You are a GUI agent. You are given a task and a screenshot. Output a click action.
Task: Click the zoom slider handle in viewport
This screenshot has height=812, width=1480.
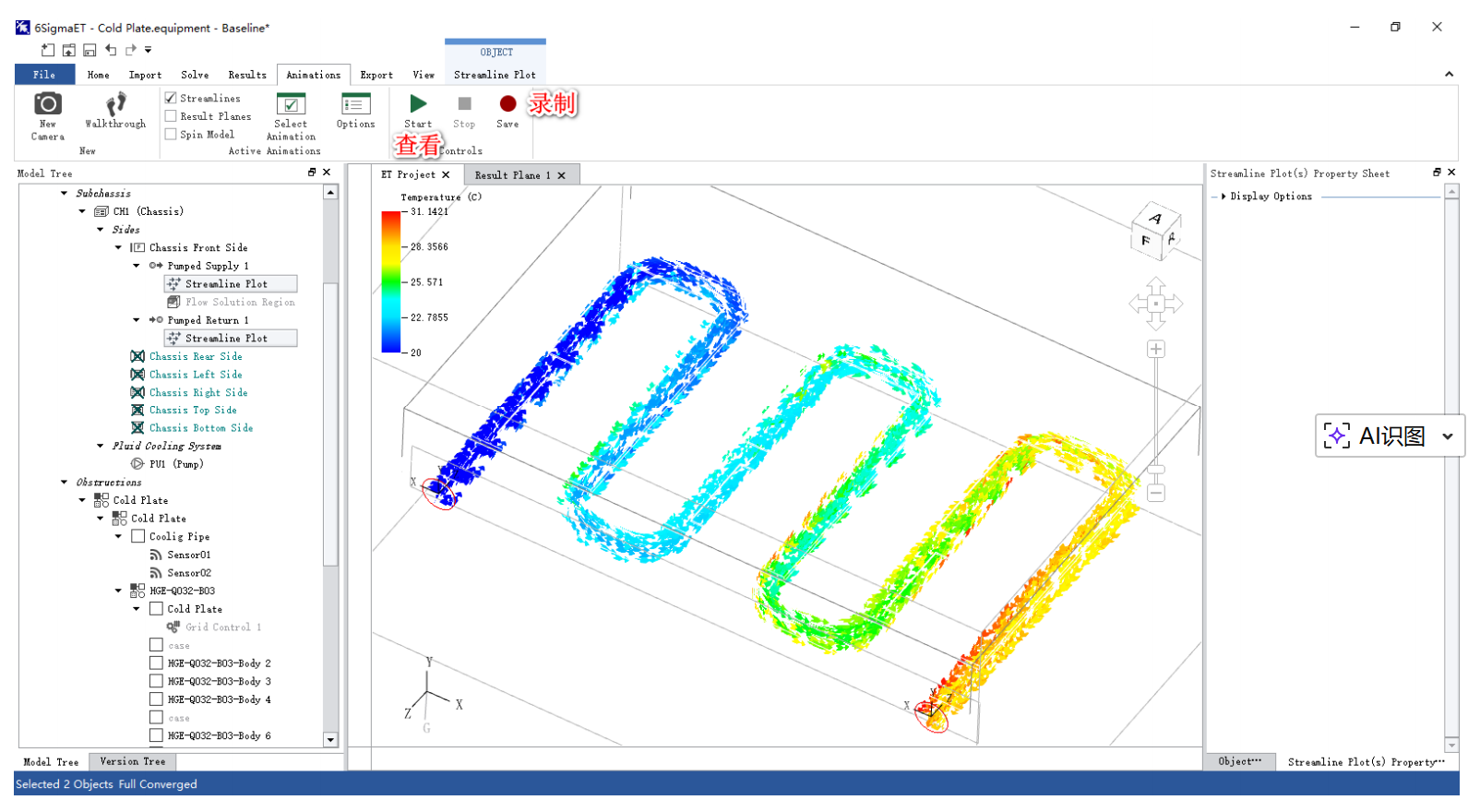(1155, 469)
